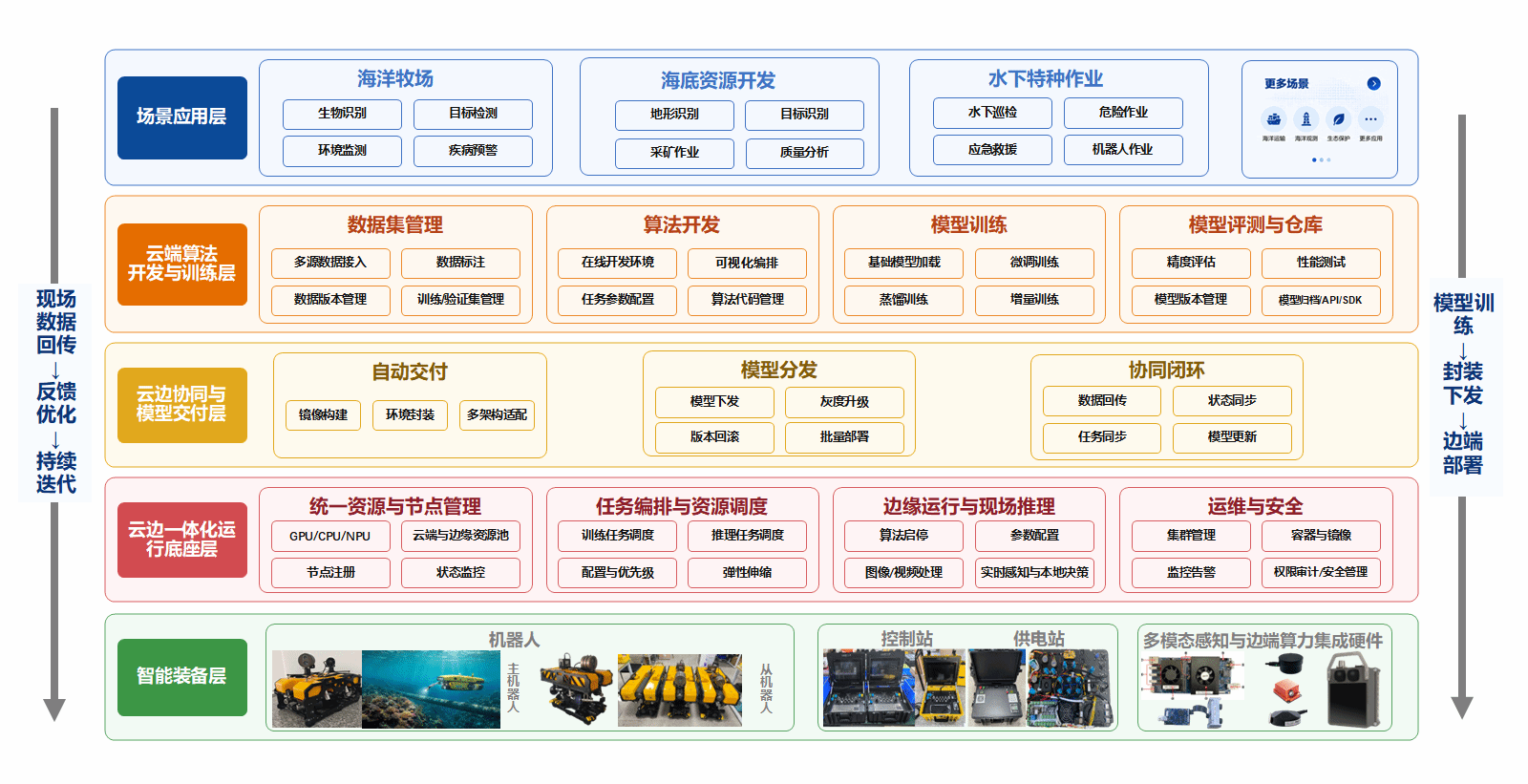This screenshot has width=1528, height=784.
Task: Click the 更多应用 three-dots icon
Action: tap(1370, 119)
